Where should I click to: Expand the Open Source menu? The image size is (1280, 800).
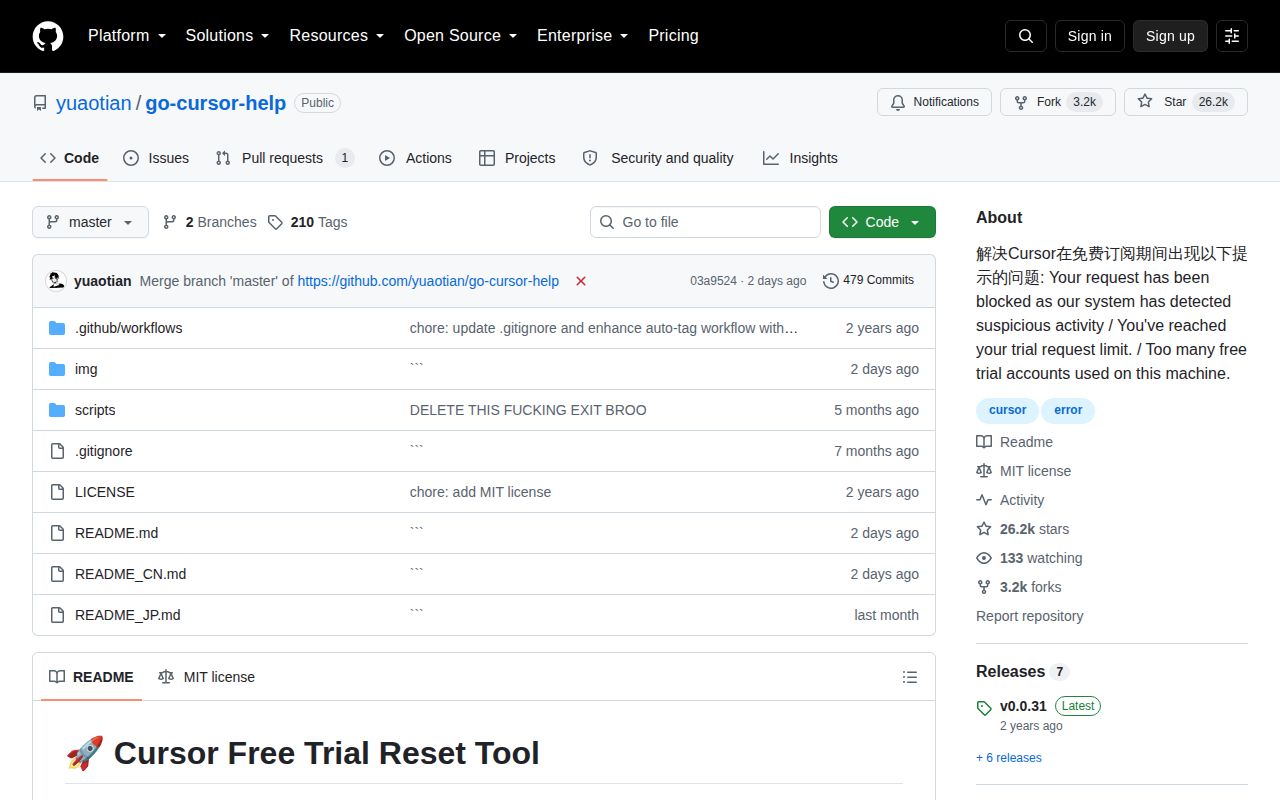pyautogui.click(x=460, y=36)
